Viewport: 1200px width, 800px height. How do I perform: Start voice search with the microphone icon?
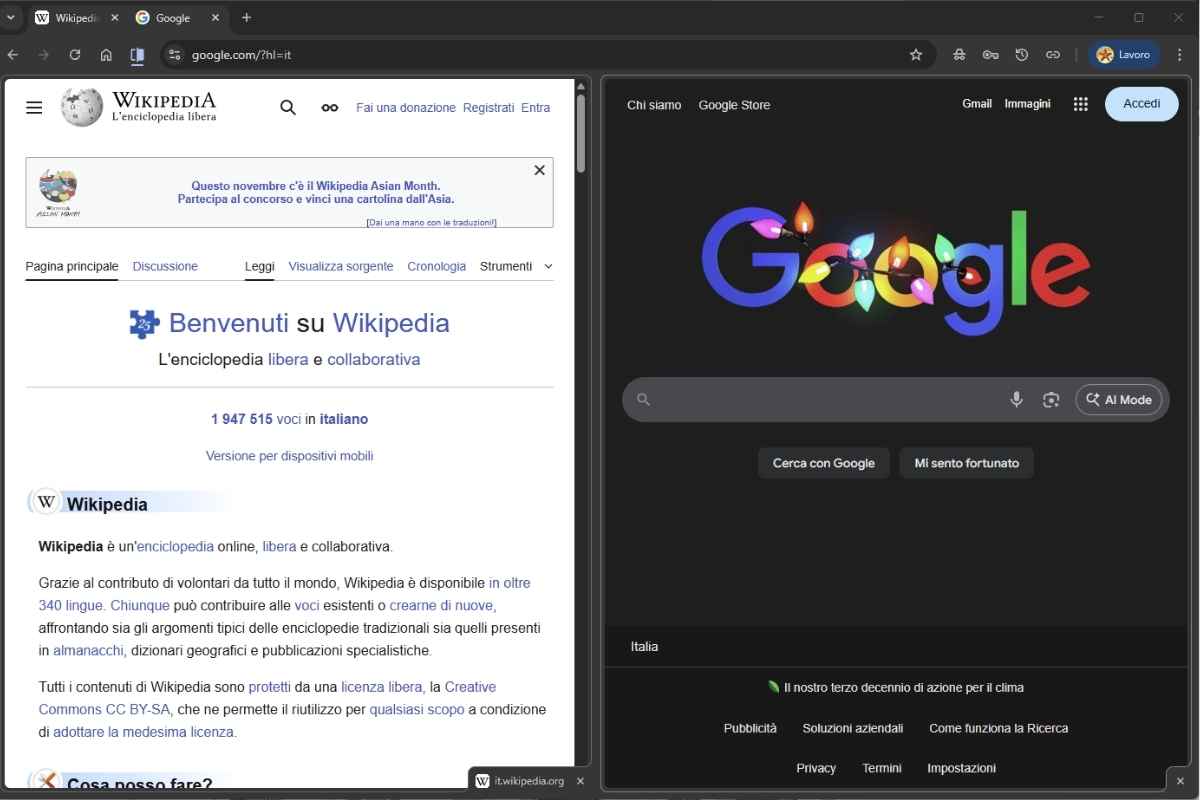tap(1016, 399)
